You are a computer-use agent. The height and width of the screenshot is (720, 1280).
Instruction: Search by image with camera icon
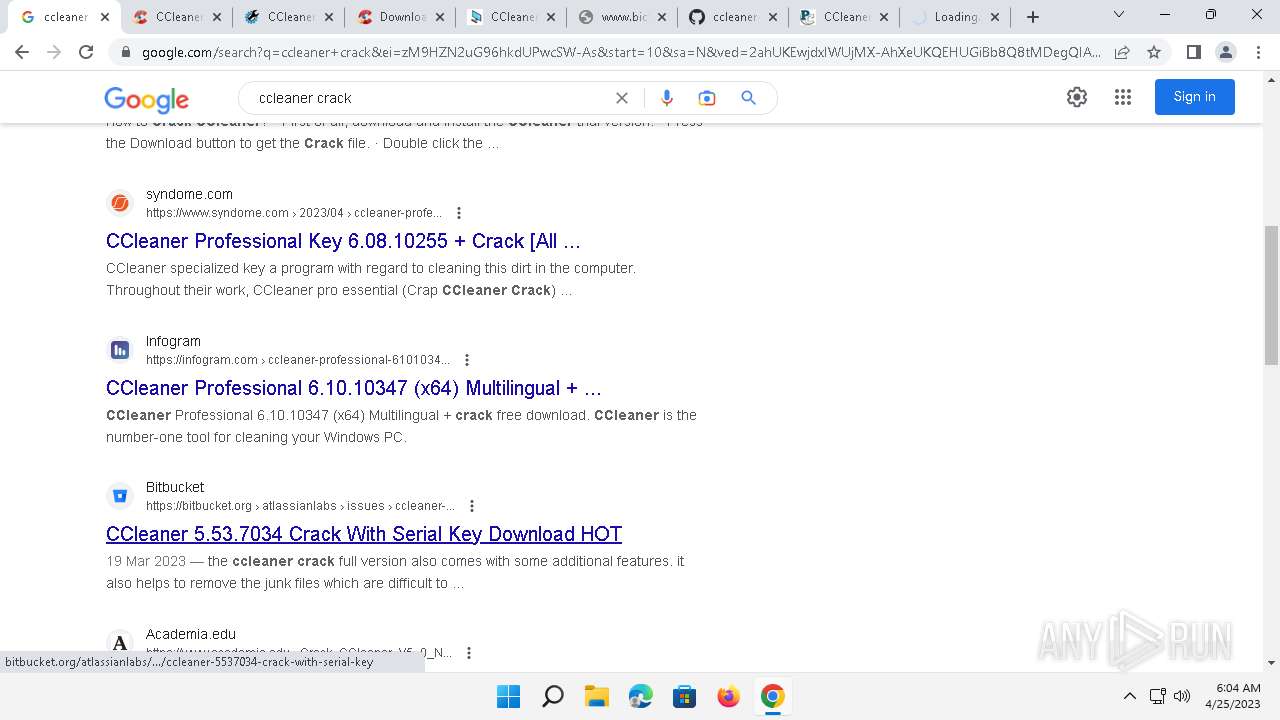pyautogui.click(x=707, y=98)
